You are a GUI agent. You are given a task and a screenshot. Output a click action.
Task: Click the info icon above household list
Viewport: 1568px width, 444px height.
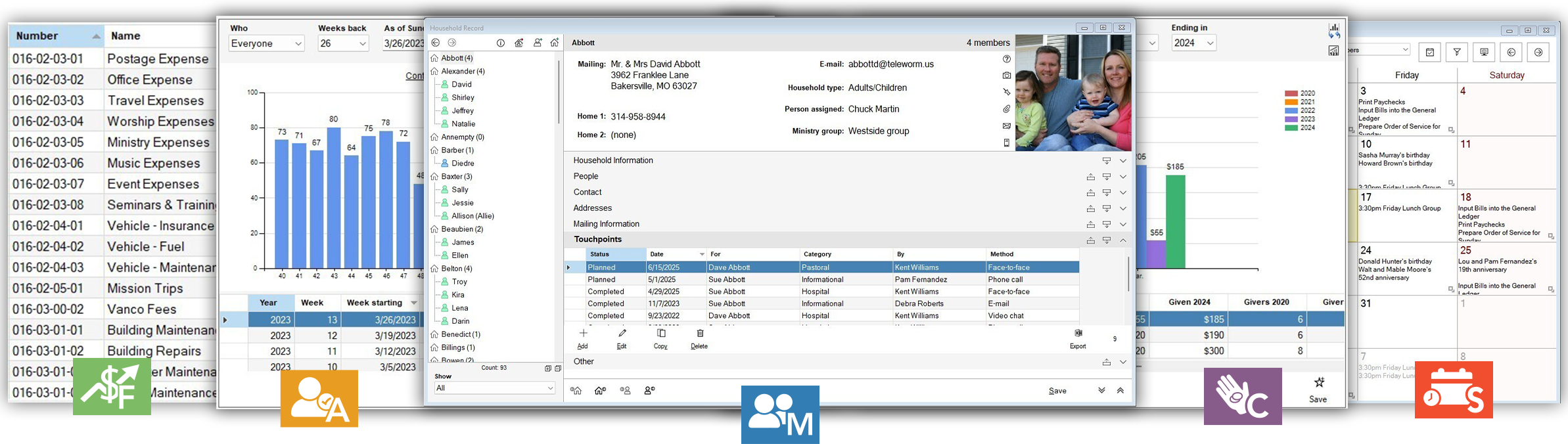[x=501, y=43]
